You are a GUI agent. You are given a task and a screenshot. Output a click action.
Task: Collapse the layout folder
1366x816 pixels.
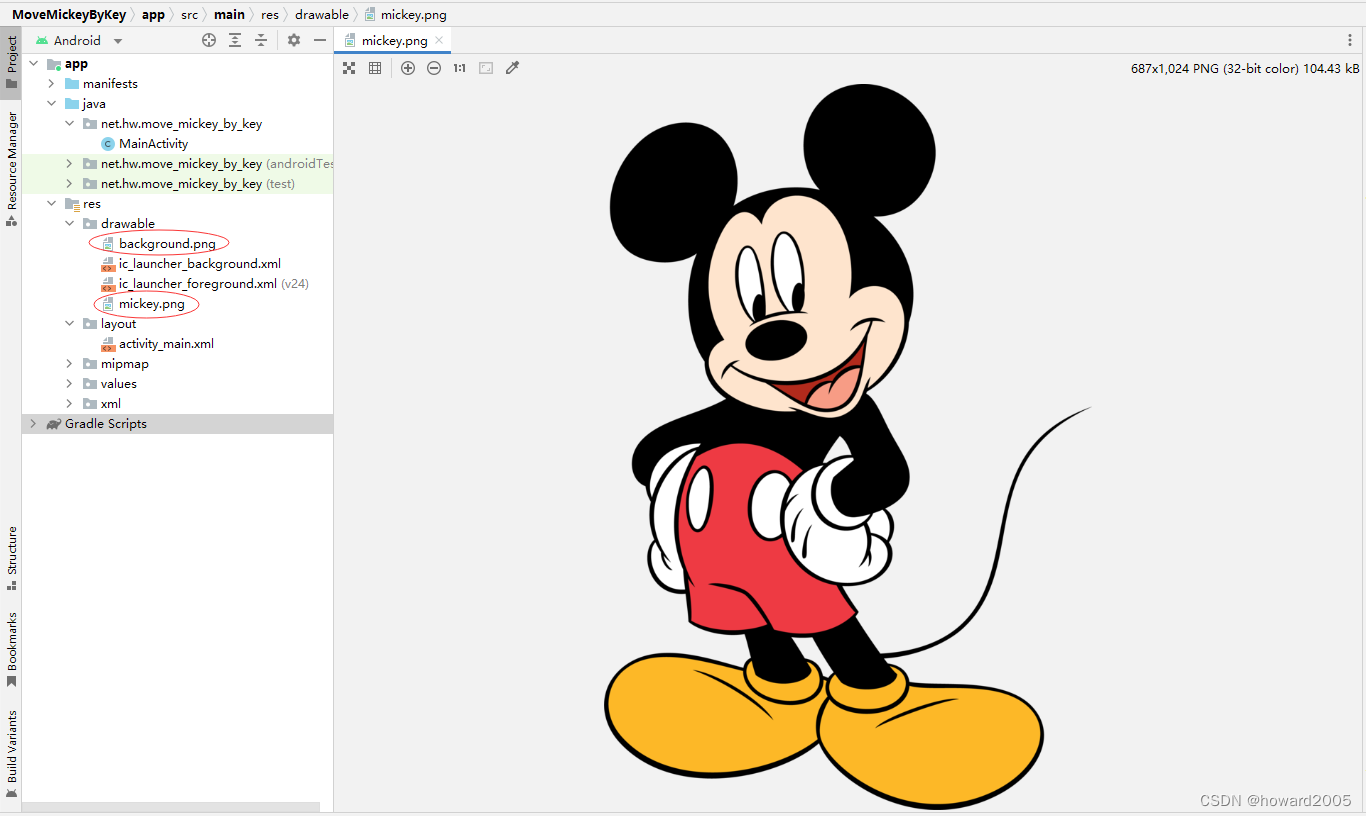click(69, 324)
